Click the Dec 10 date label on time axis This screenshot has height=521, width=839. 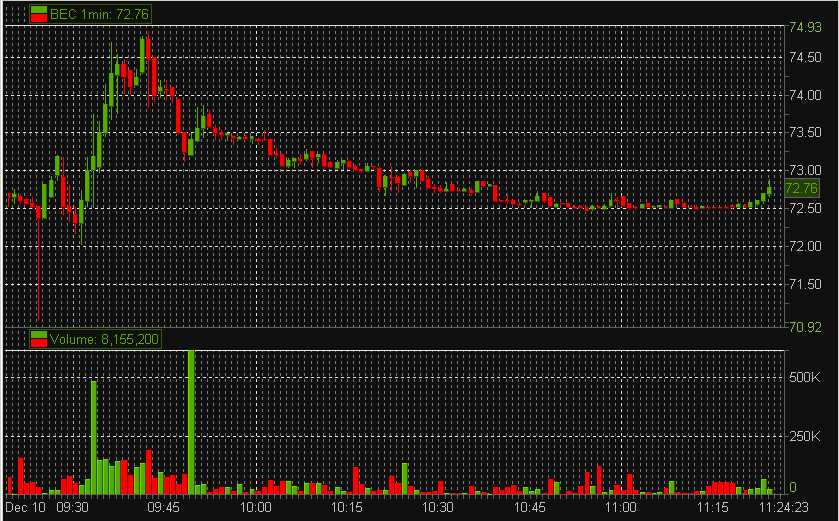(26, 507)
